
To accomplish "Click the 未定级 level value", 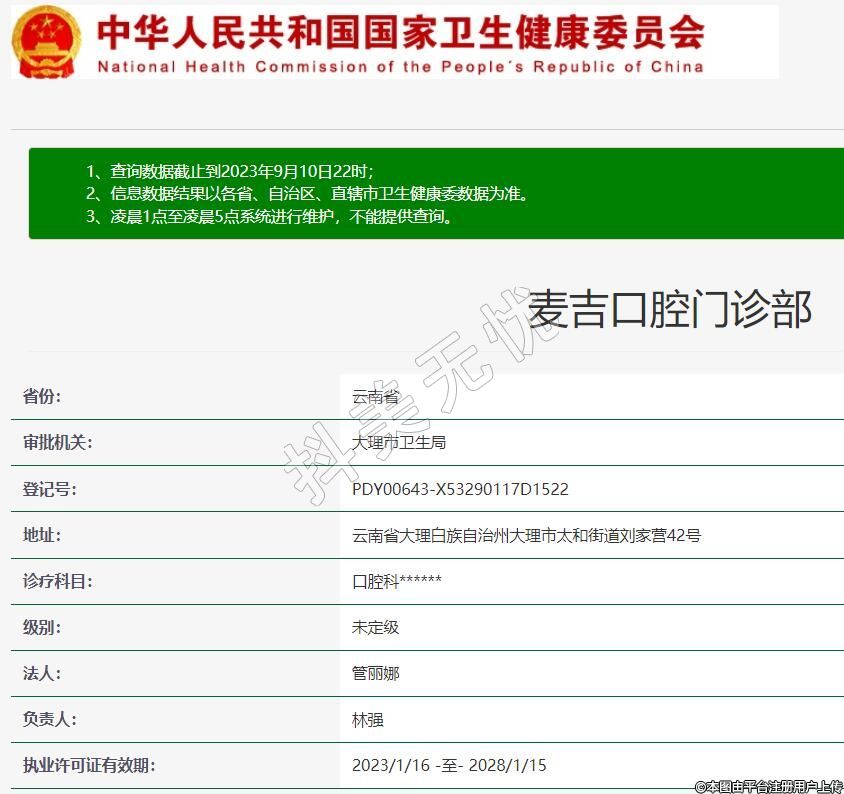I will click(x=375, y=627).
